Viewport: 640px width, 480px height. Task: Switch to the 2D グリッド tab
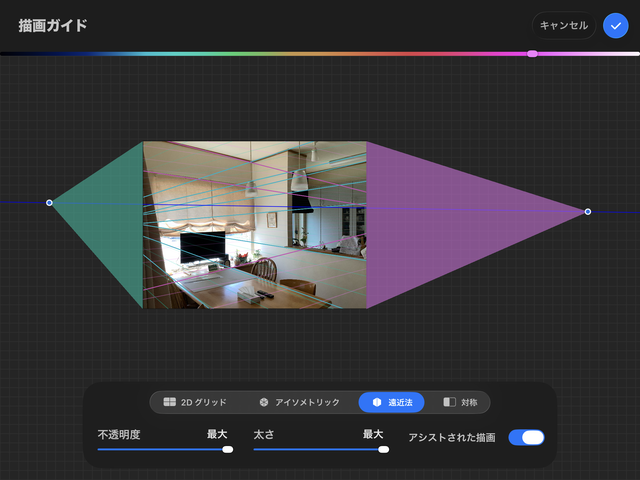tap(195, 402)
